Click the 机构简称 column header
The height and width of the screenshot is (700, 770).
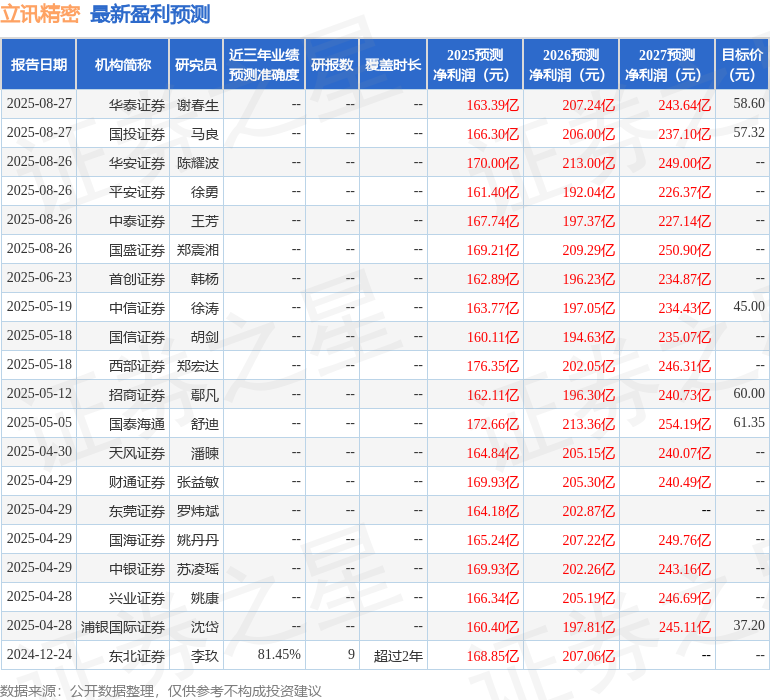pyautogui.click(x=122, y=65)
